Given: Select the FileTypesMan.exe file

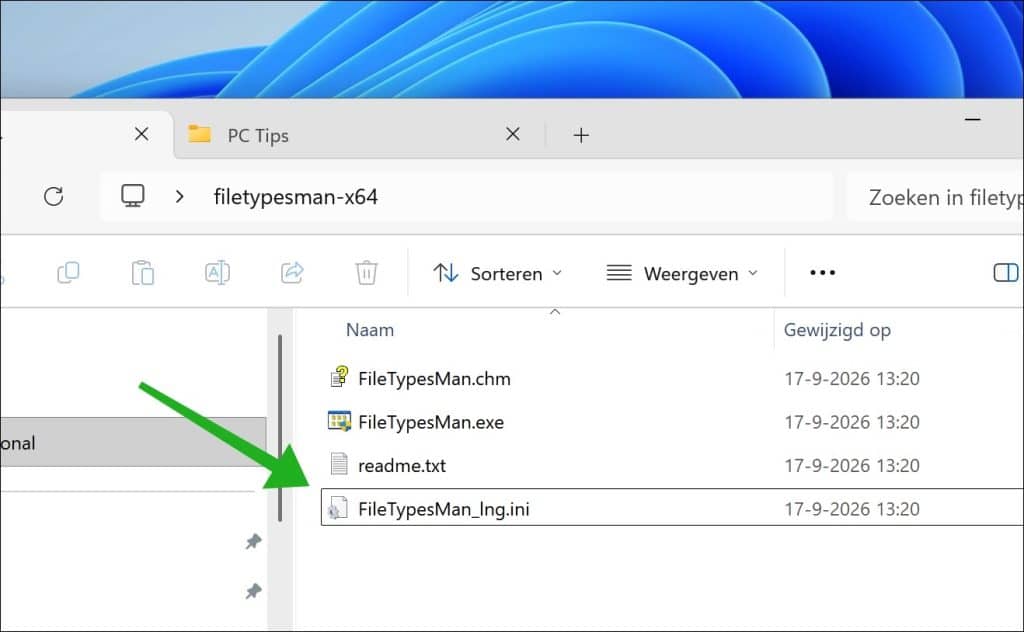Looking at the screenshot, I should 431,422.
